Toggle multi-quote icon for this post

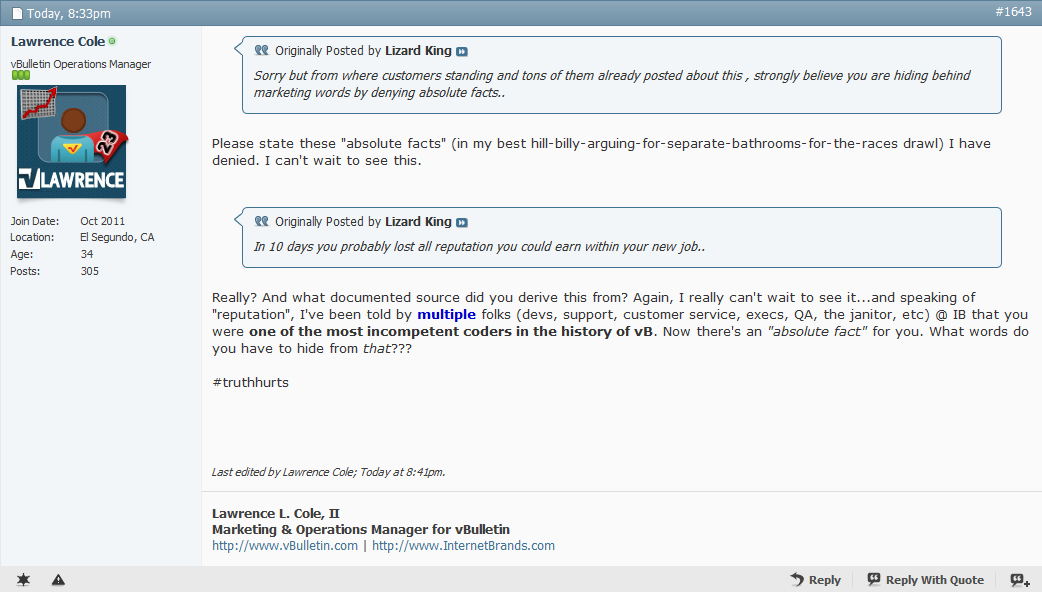(x=1020, y=580)
